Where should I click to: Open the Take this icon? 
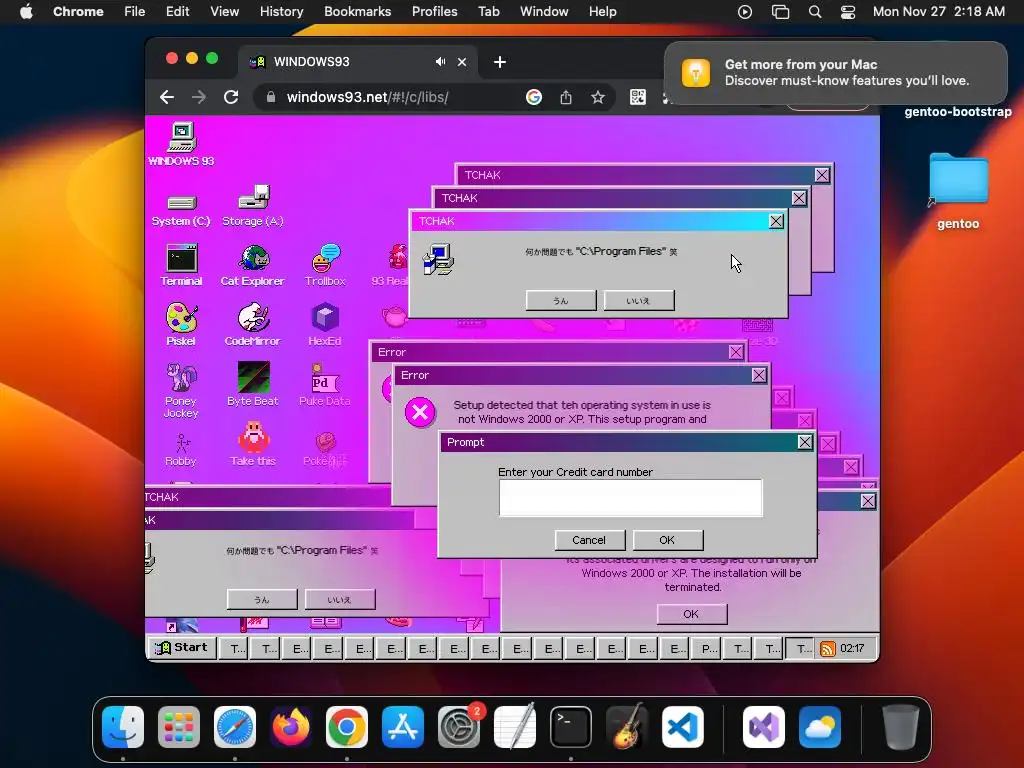253,444
